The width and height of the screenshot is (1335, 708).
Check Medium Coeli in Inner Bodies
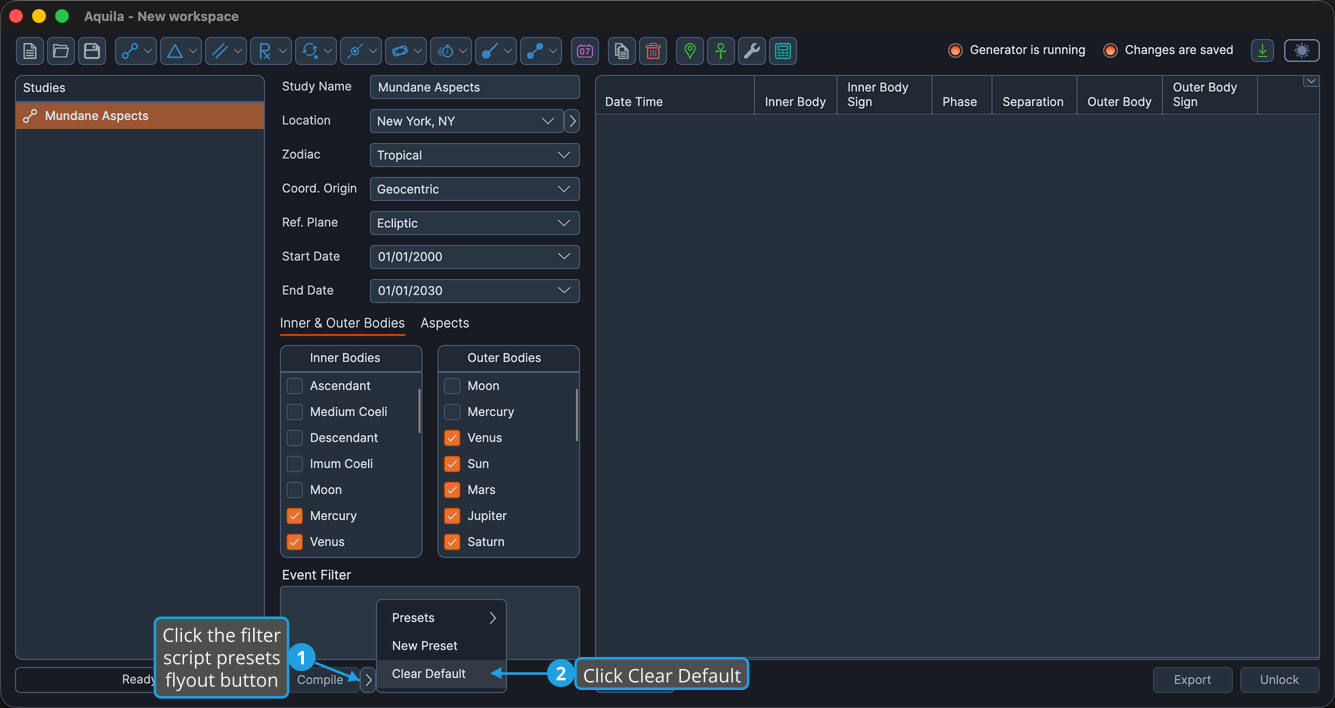pos(295,412)
